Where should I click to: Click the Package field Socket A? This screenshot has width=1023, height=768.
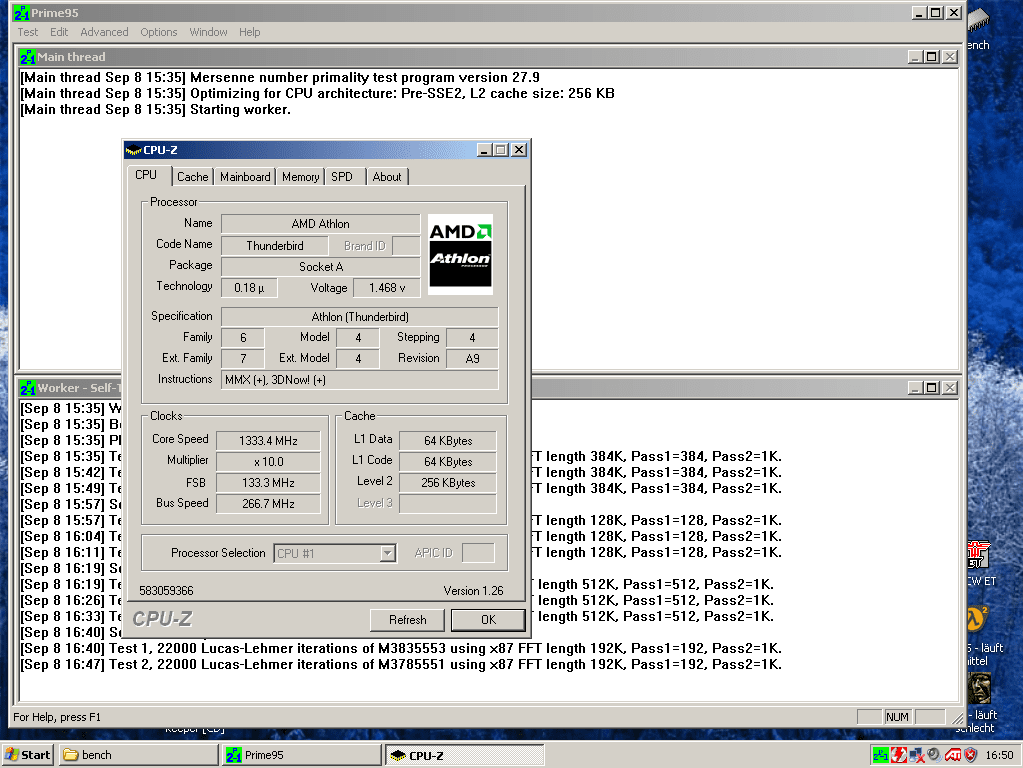(320, 267)
